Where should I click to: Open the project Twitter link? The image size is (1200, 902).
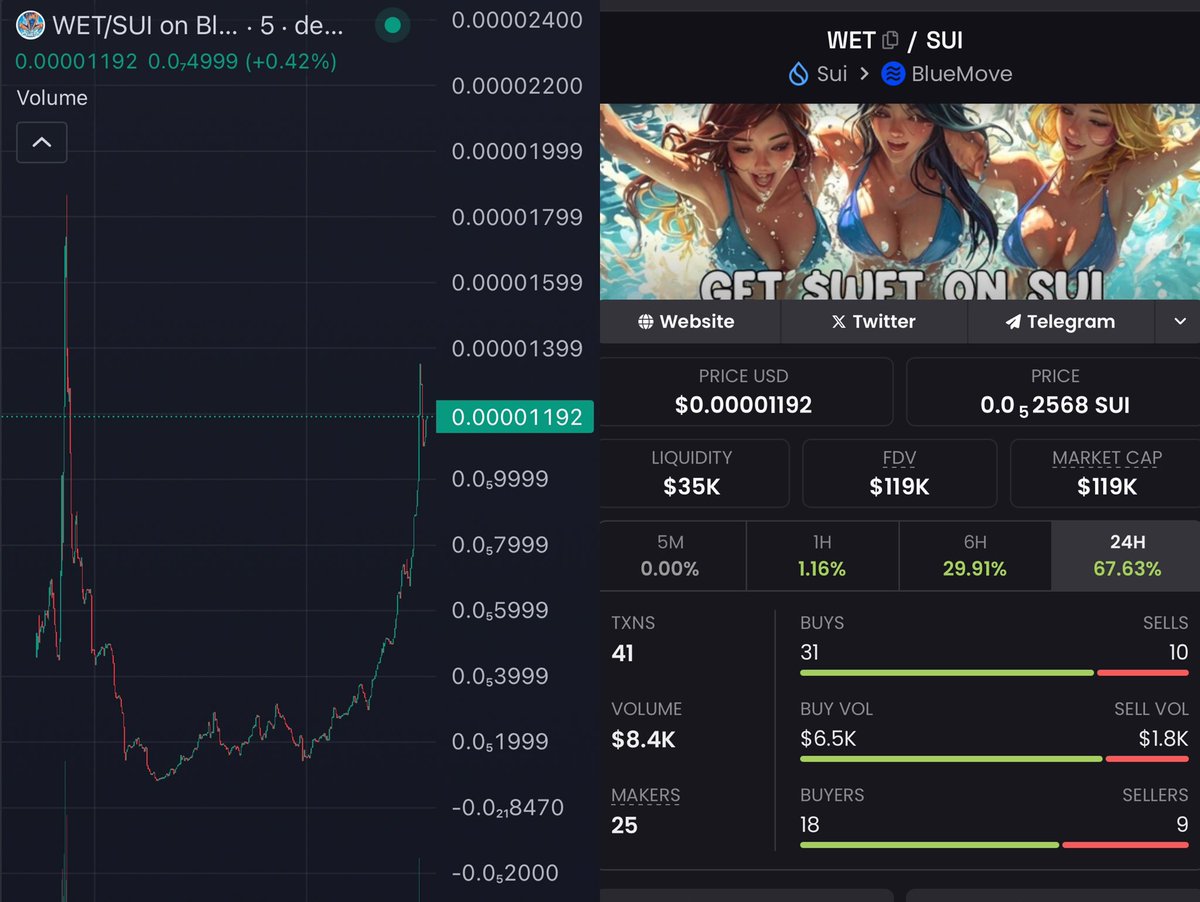[x=874, y=322]
